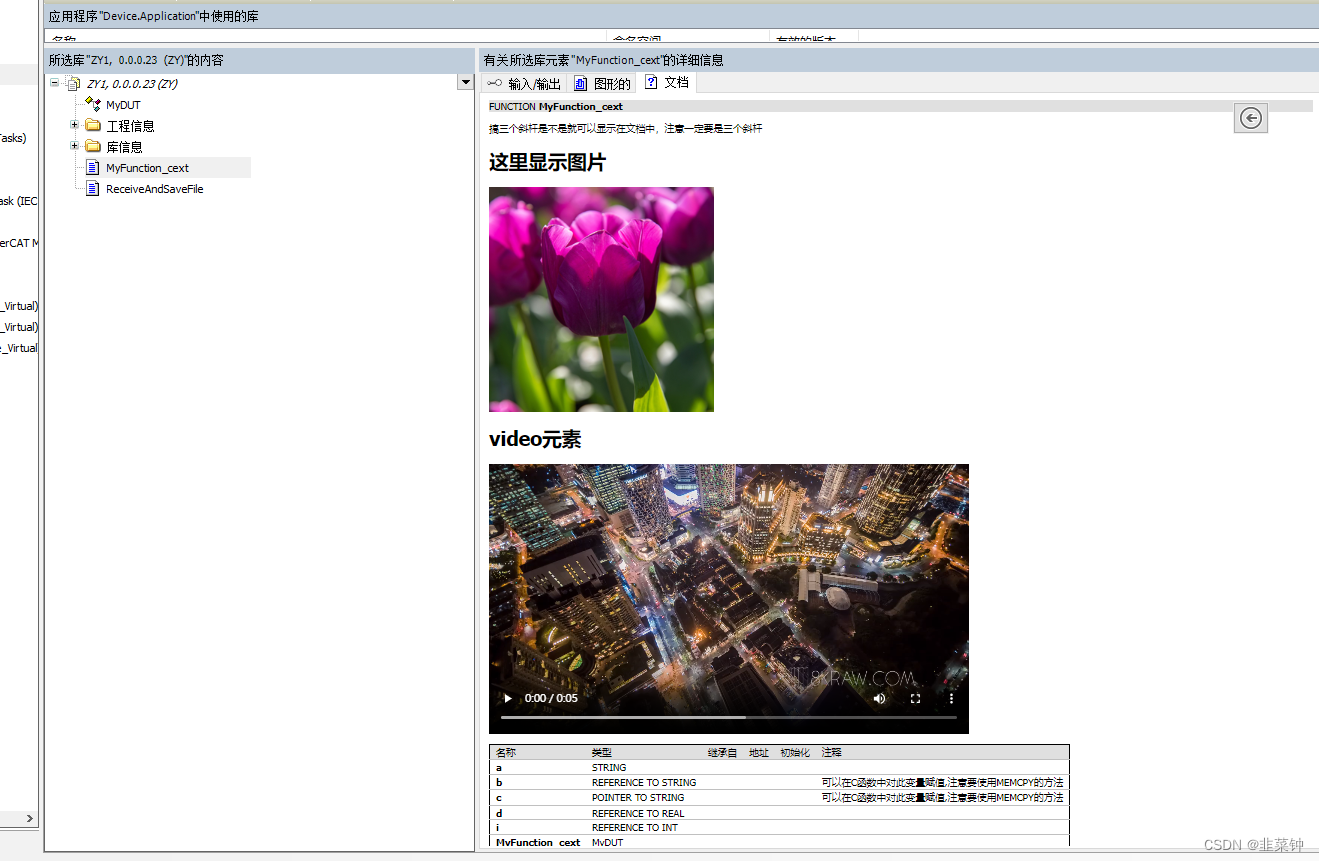Open the 输入/输出 tab
This screenshot has height=861, width=1319.
(x=524, y=84)
